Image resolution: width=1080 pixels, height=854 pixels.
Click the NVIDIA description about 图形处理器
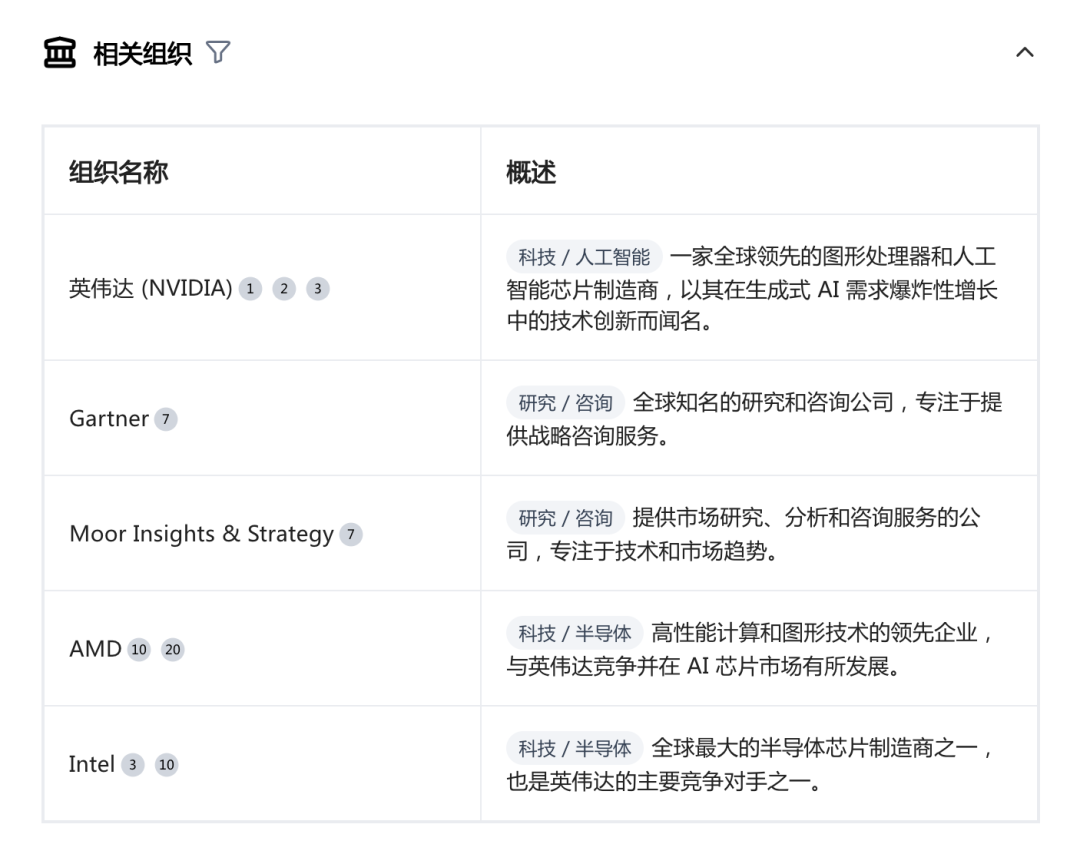[x=752, y=289]
